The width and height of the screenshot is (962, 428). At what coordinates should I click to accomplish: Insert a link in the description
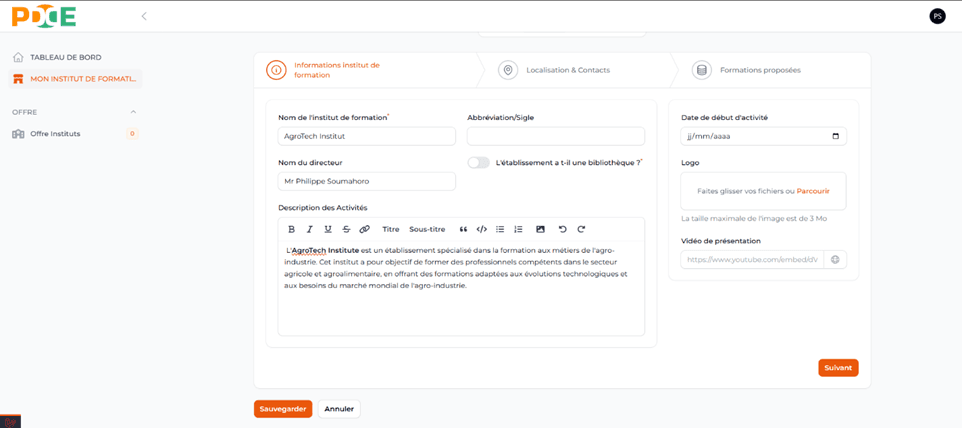pyautogui.click(x=364, y=229)
